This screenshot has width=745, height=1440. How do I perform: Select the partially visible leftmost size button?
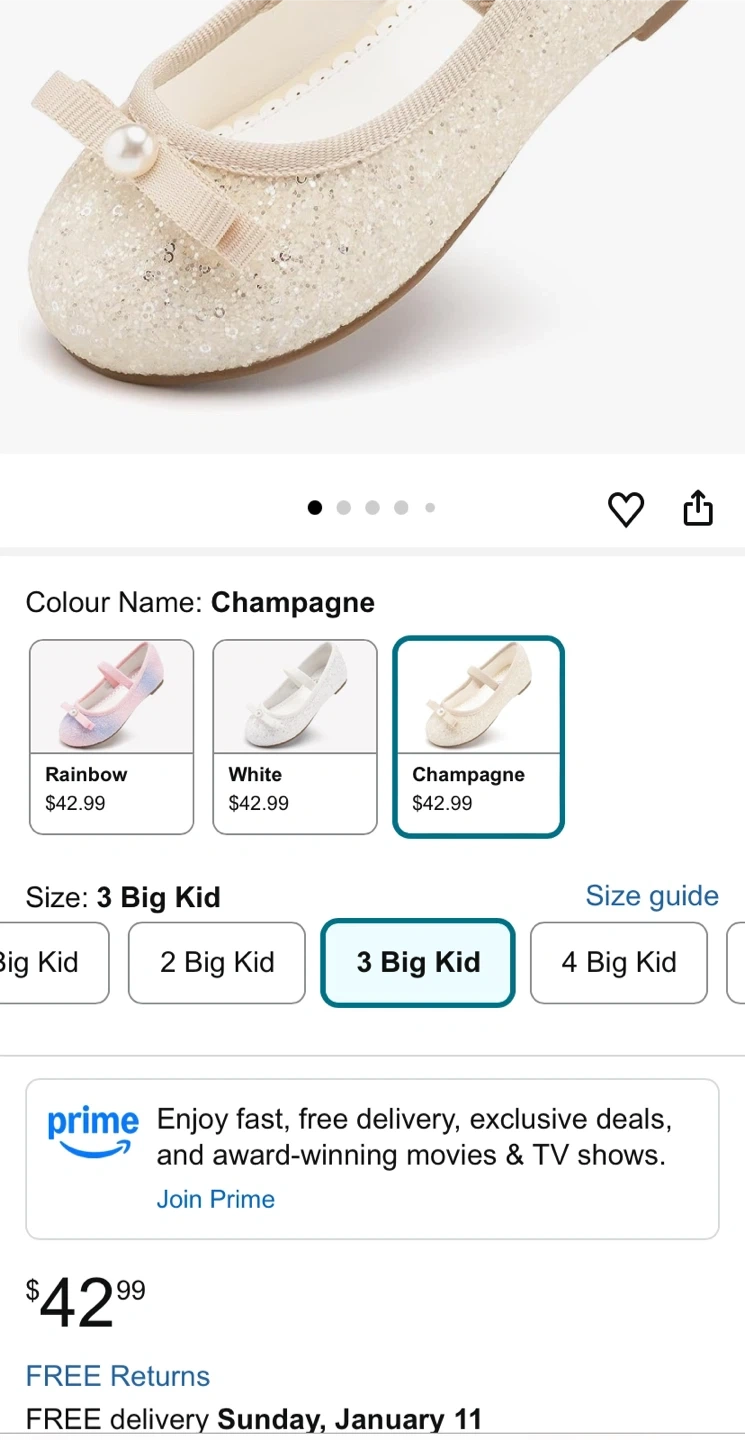50,962
